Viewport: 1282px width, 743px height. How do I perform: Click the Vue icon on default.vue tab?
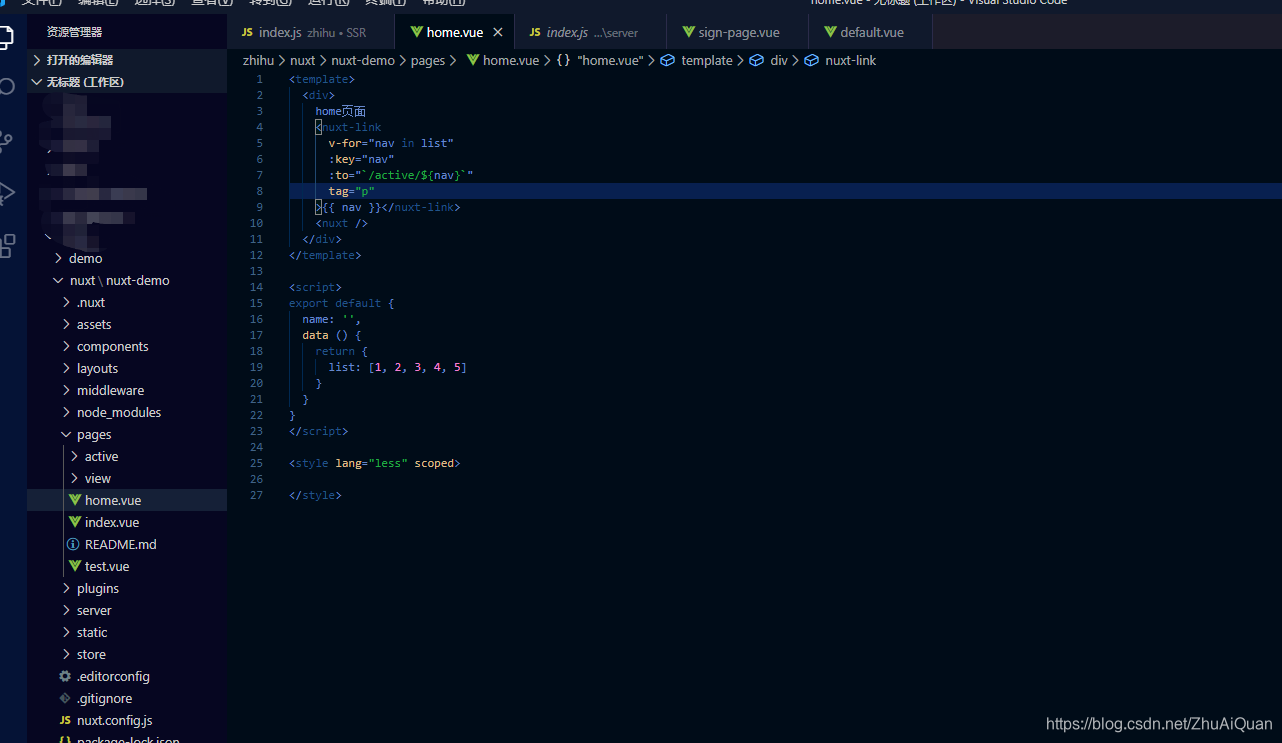pyautogui.click(x=830, y=32)
